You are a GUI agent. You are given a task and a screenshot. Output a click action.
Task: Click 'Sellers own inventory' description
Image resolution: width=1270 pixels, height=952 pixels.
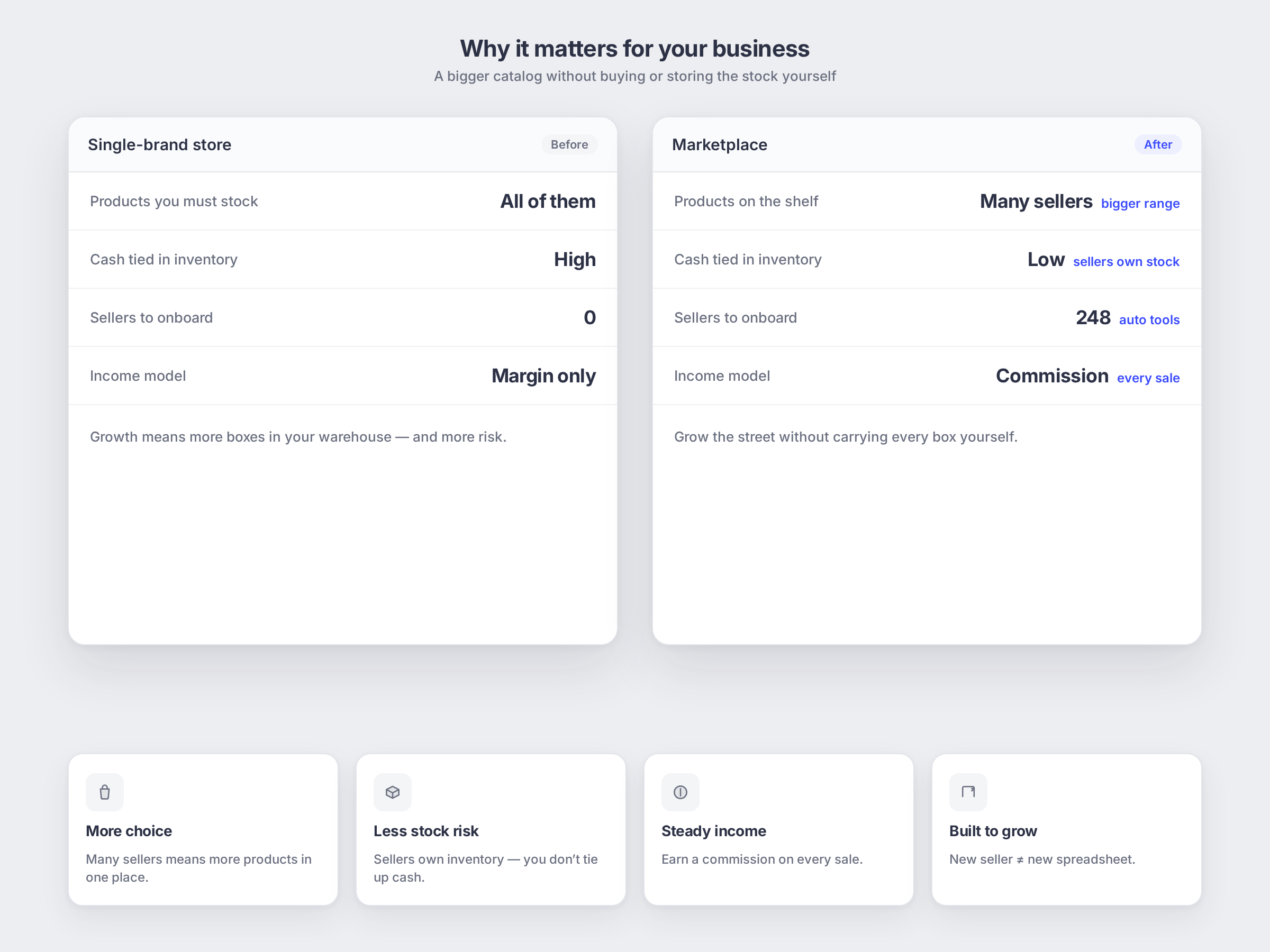tap(486, 868)
